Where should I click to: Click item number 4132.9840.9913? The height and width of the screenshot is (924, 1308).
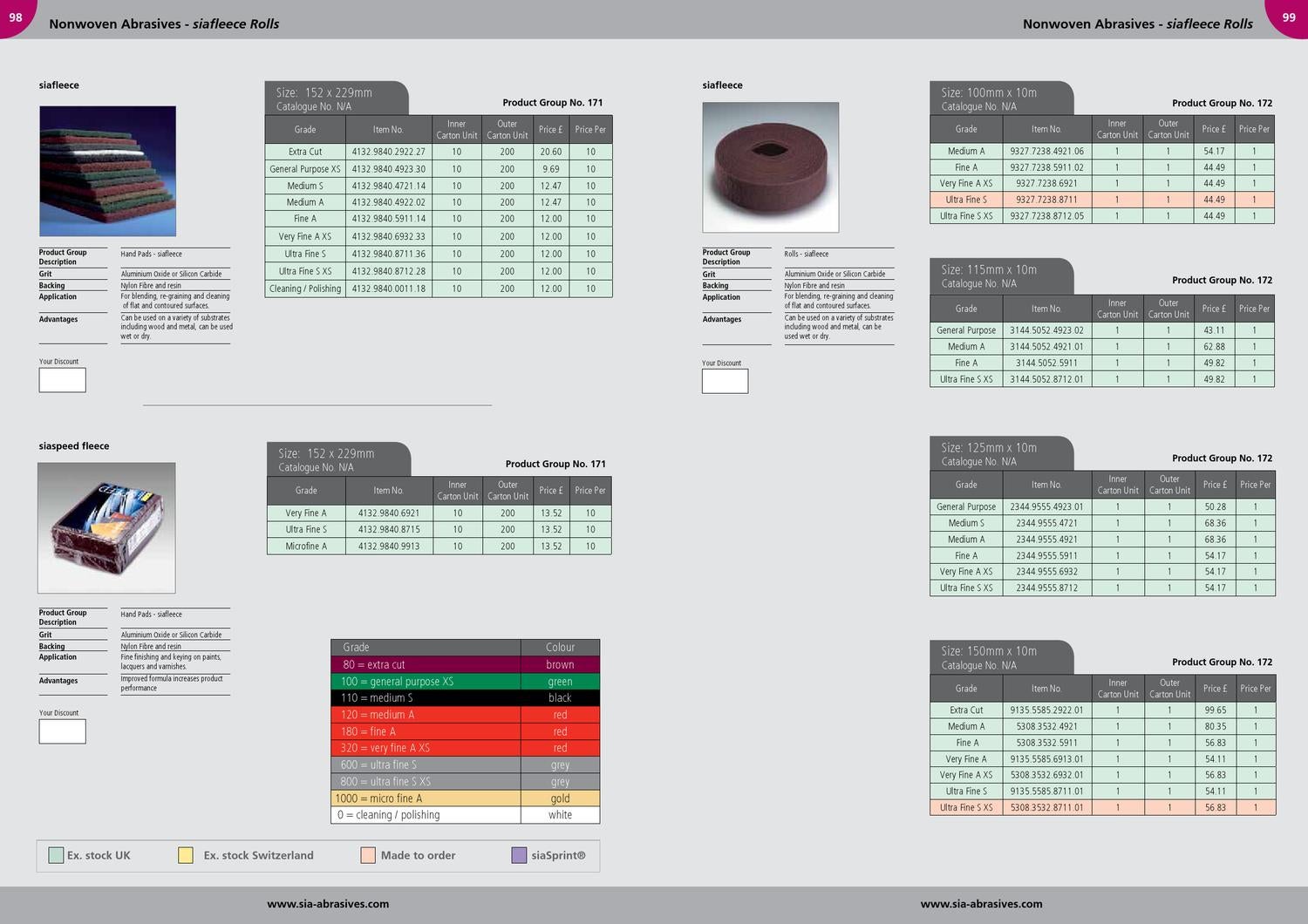tap(389, 547)
